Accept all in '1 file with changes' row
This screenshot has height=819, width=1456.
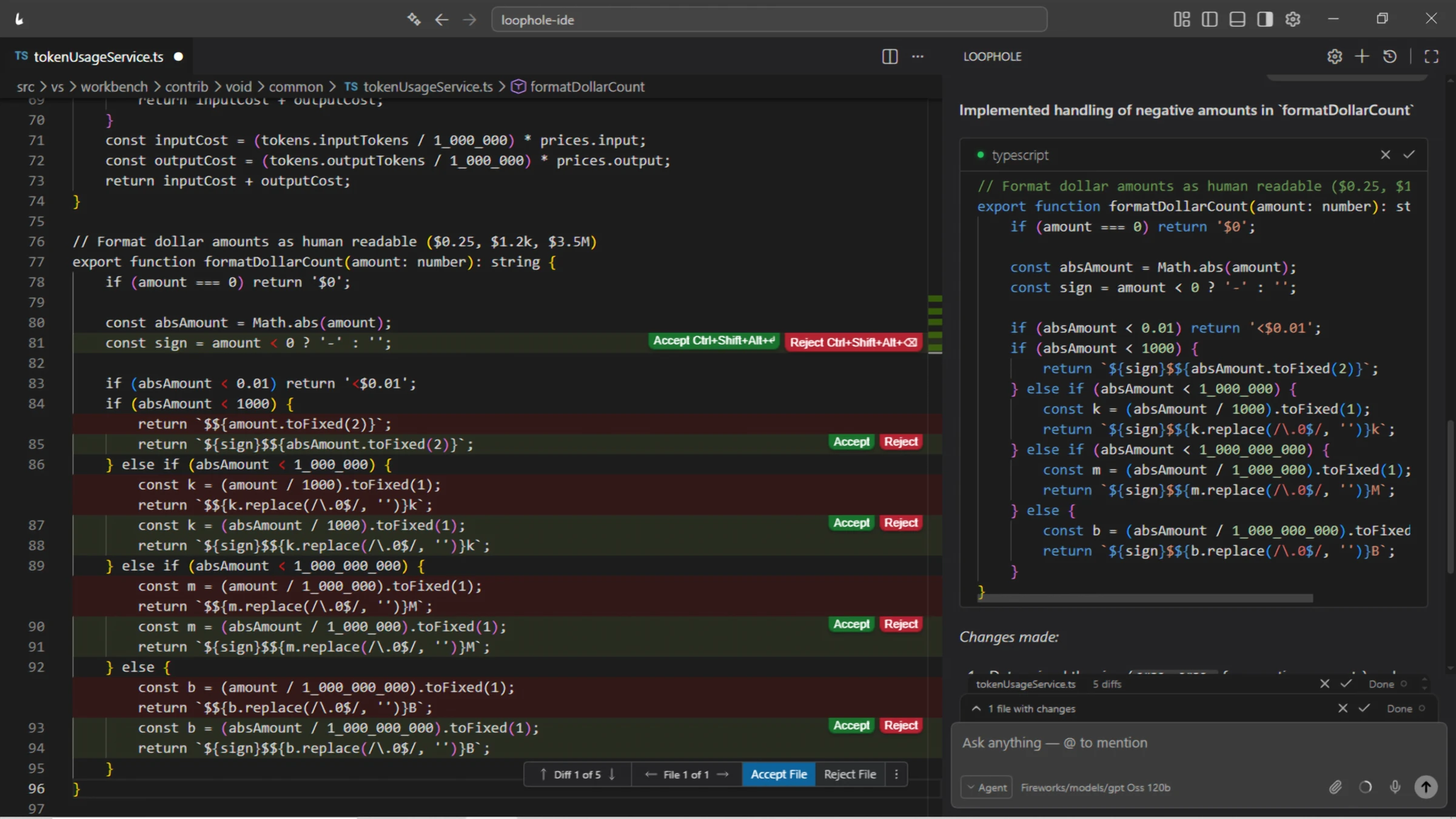pos(1364,709)
